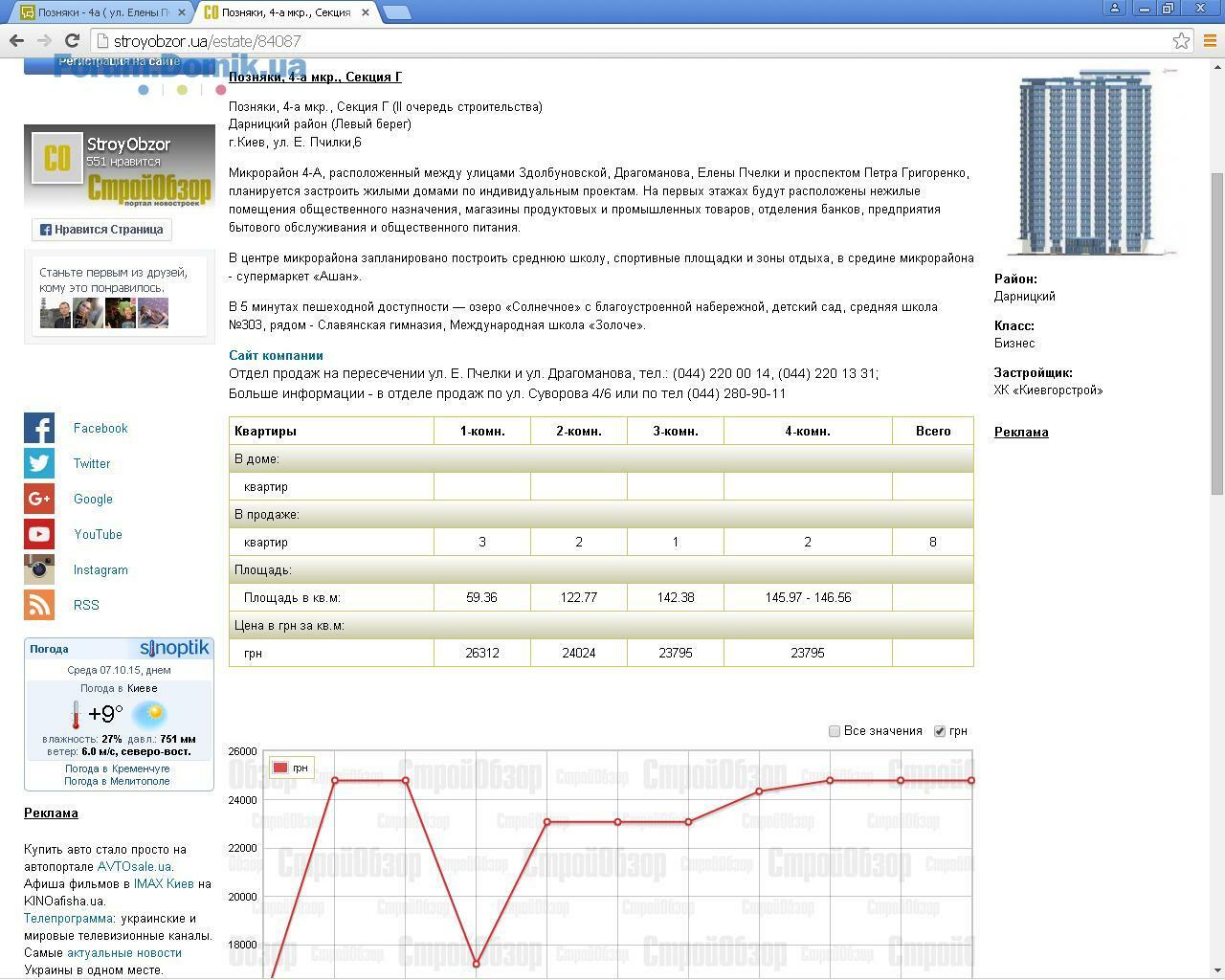Open the Google text link
The width and height of the screenshot is (1225, 980).
pos(93,500)
